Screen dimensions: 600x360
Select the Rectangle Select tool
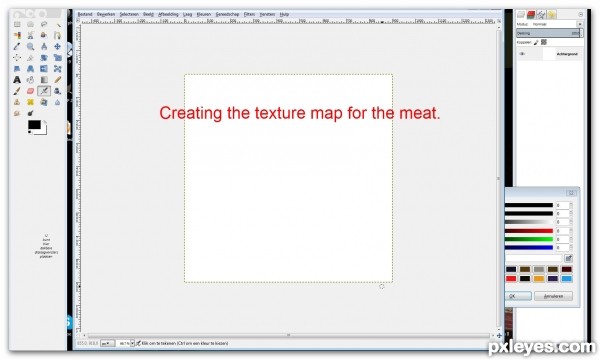(x=17, y=24)
